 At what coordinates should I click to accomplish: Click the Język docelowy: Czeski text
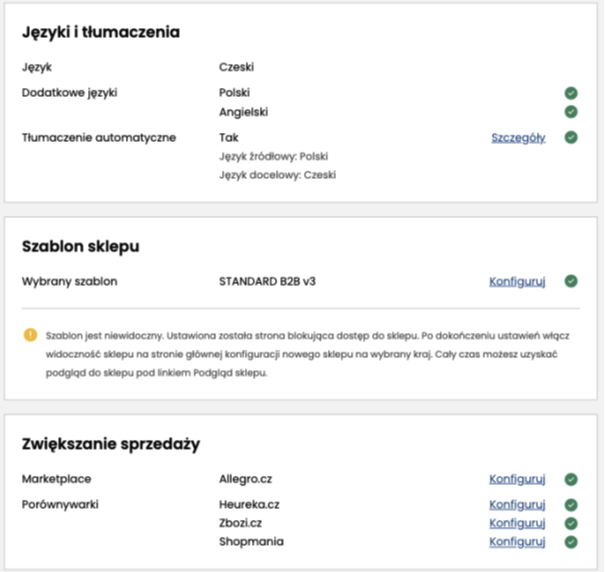tap(277, 175)
